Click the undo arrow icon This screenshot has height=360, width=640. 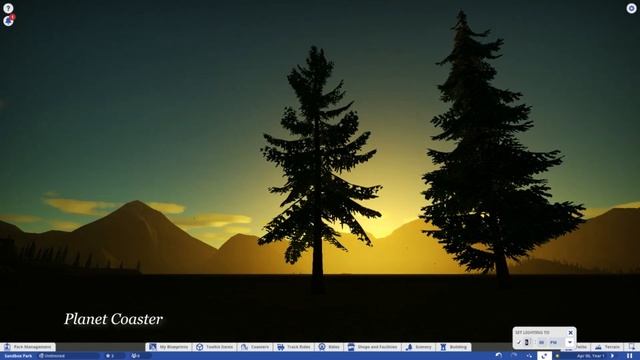pos(498,356)
